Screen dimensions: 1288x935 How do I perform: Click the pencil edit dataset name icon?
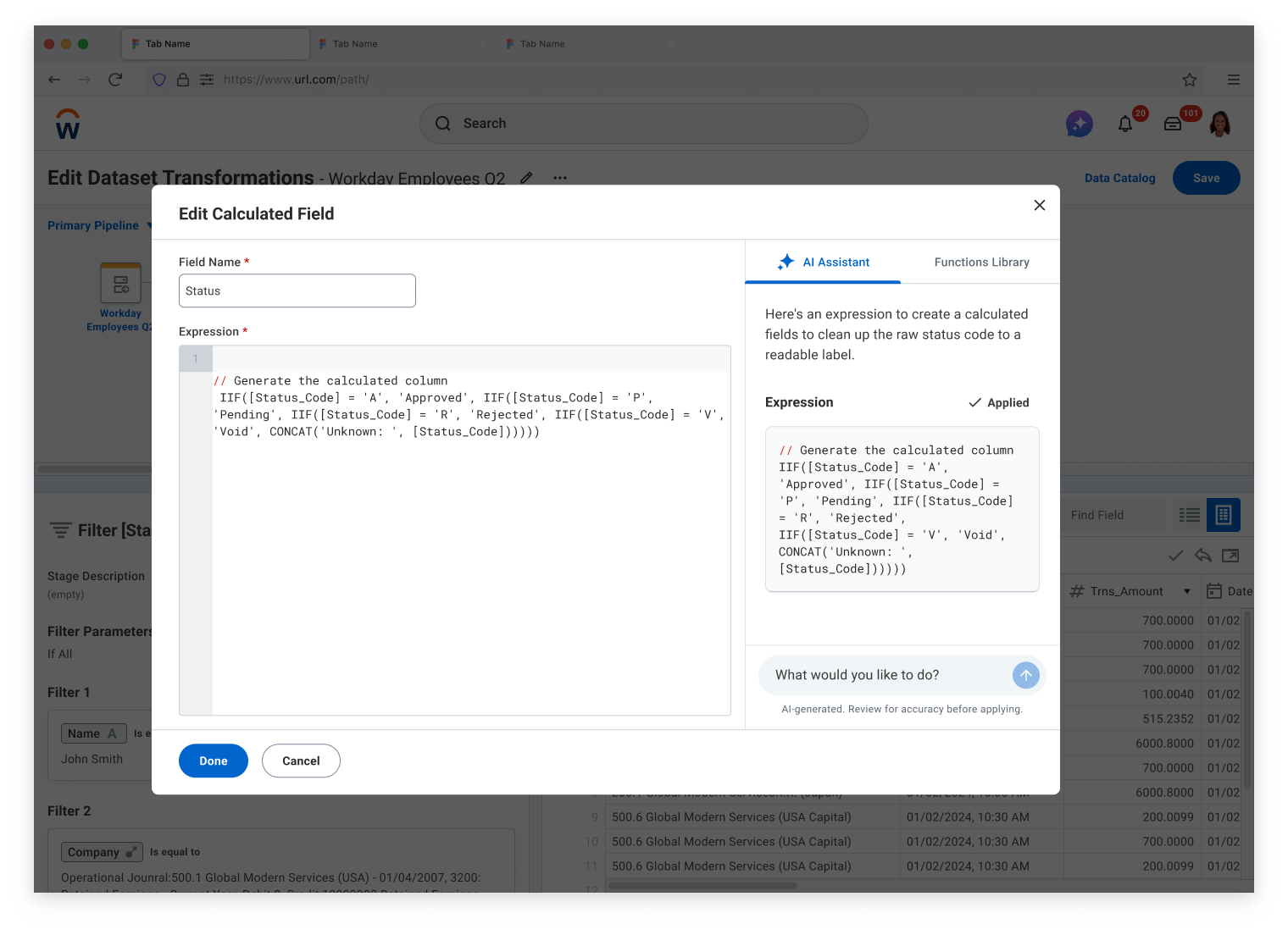526,178
